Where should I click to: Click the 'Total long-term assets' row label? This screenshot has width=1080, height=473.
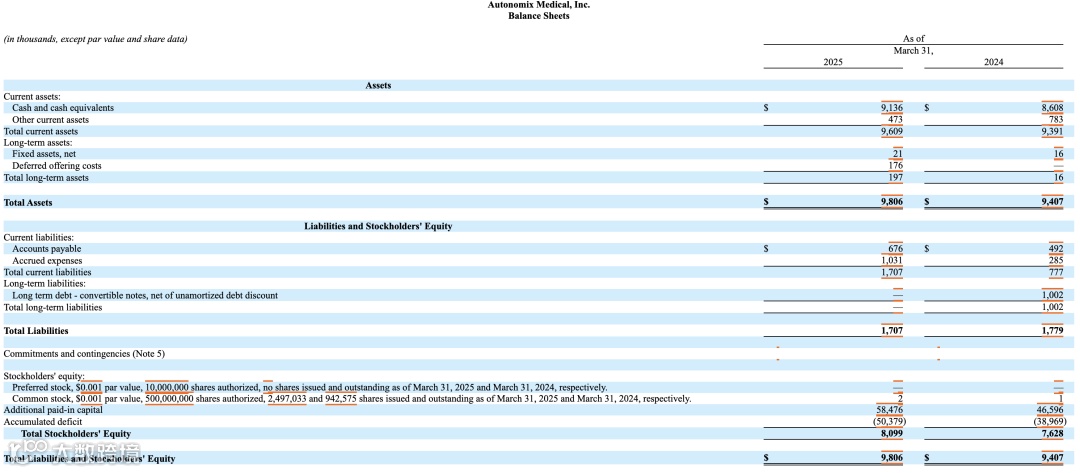pos(46,178)
